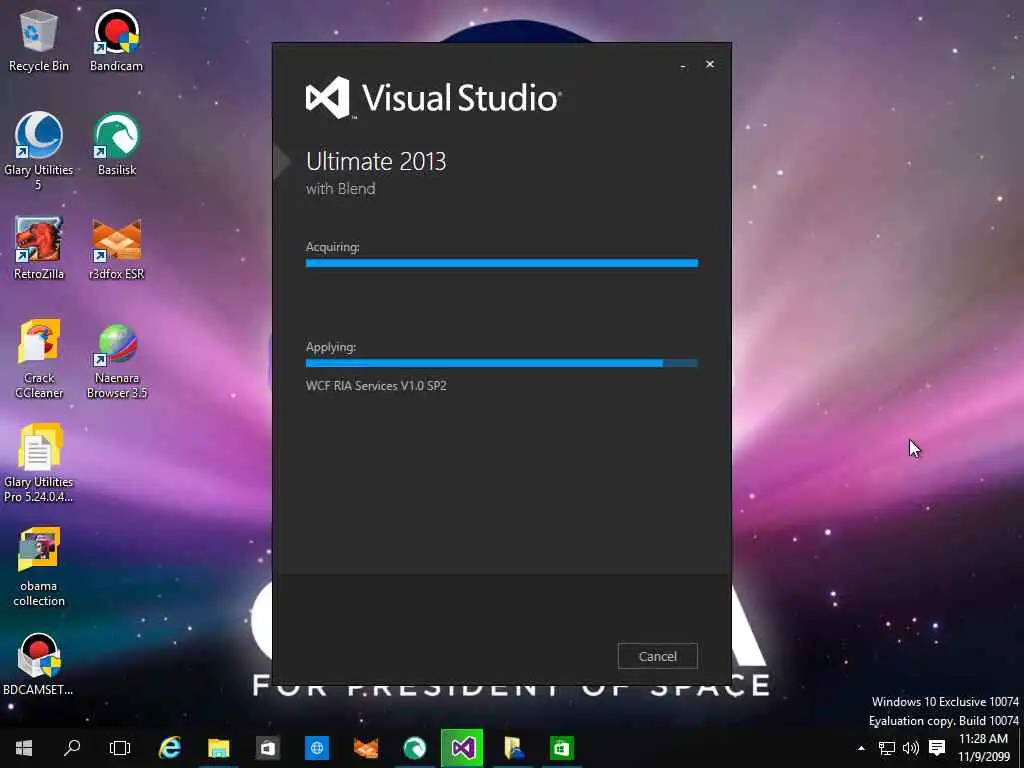Switch to the Visual Studio taskbar button
This screenshot has height=768, width=1024.
(462, 748)
